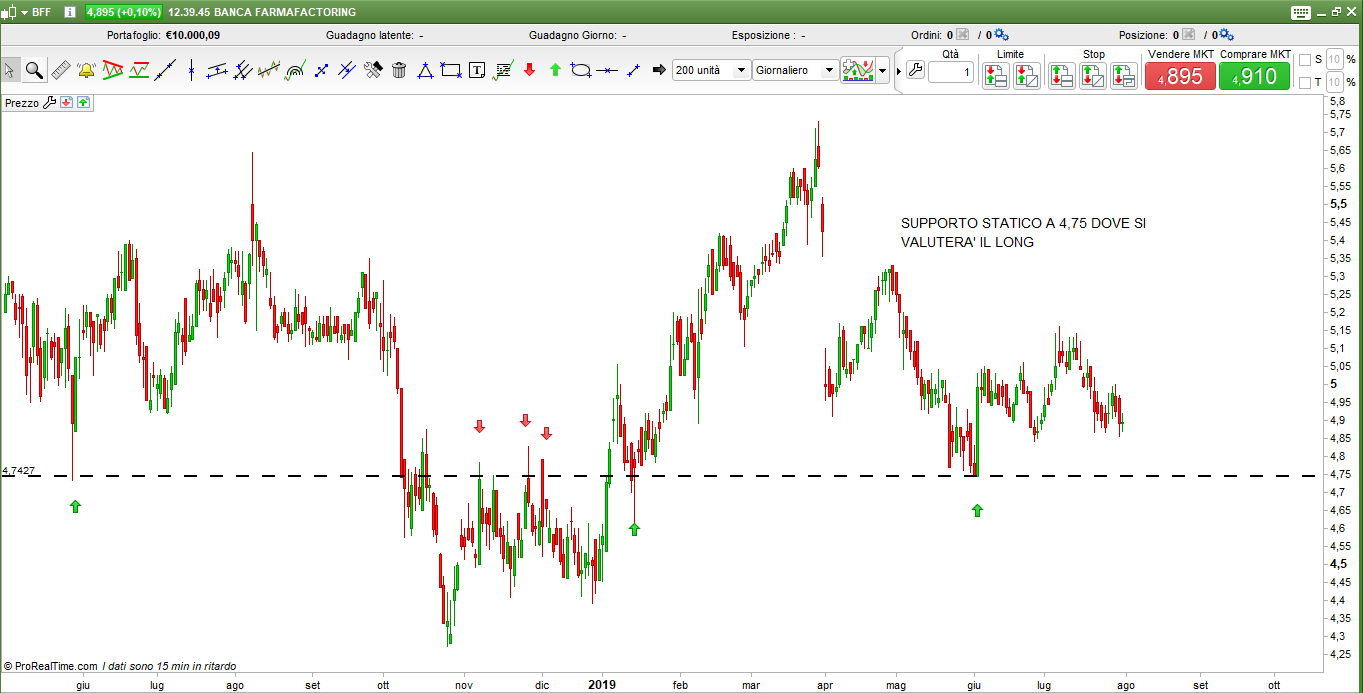Open the 200 unità dropdown
The image size is (1363, 693).
tap(741, 70)
